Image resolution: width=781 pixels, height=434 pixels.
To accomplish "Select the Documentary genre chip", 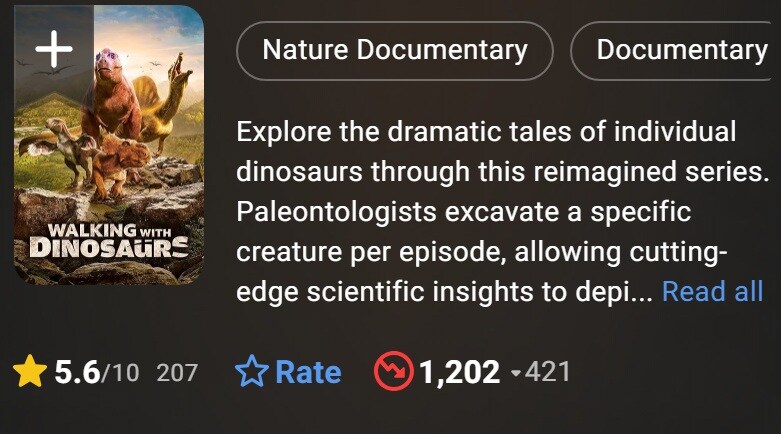I will coord(676,50).
